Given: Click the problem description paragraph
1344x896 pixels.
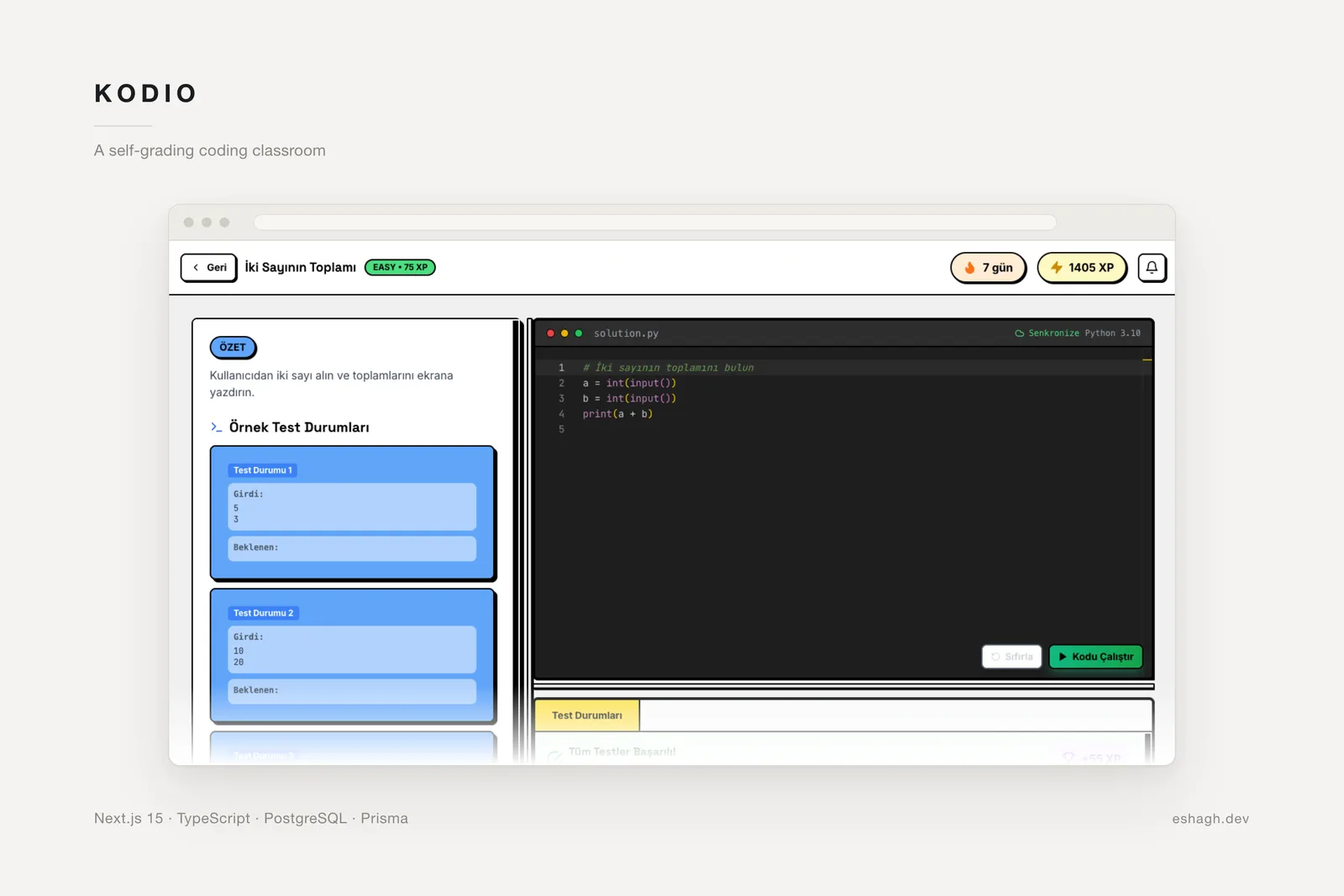Looking at the screenshot, I should point(332,384).
